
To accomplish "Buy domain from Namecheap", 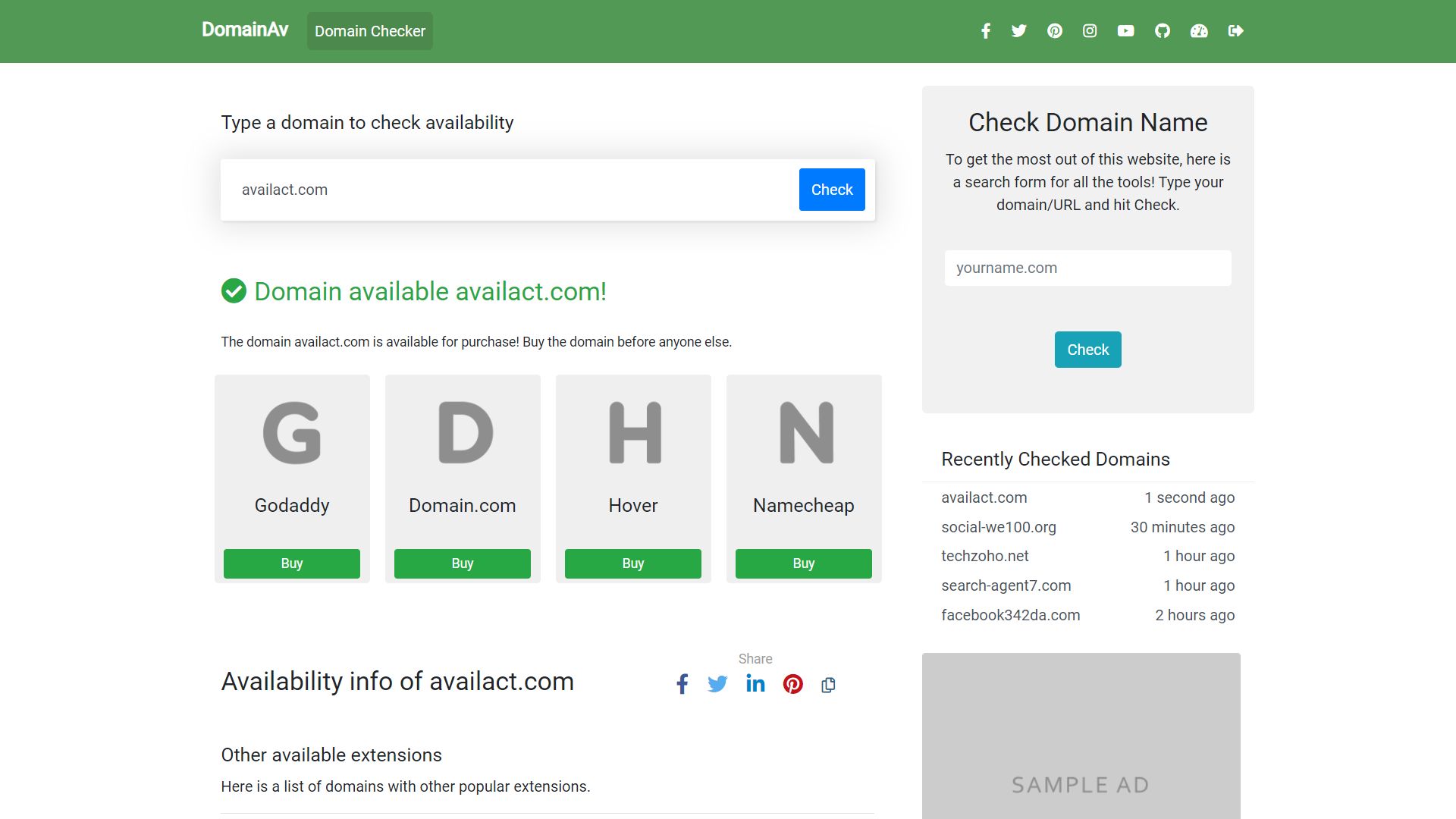I will pyautogui.click(x=803, y=563).
